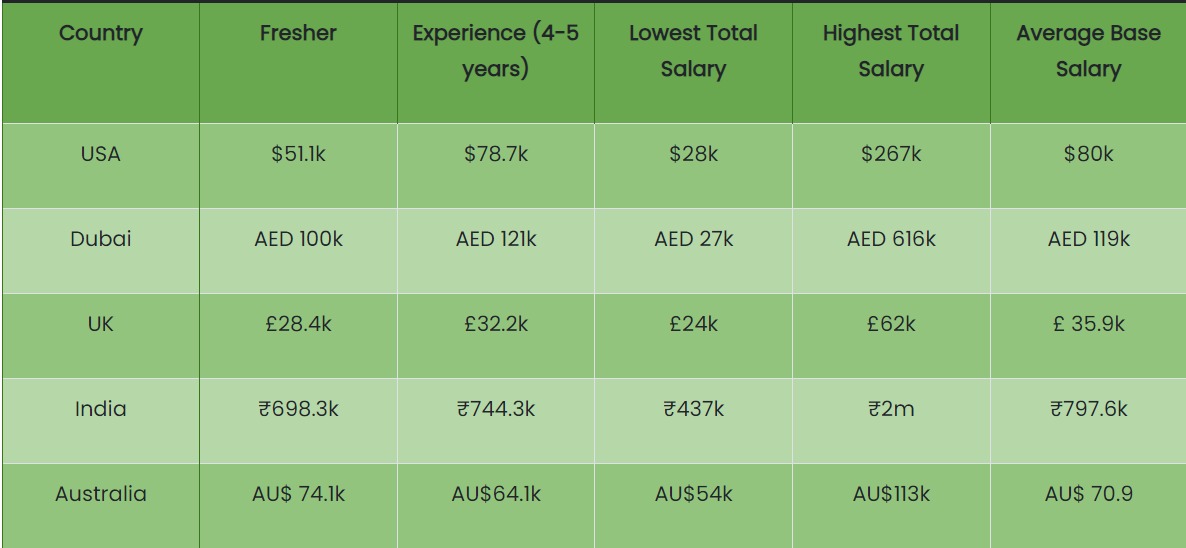Select the Highest Total Salary header
This screenshot has height=548, width=1186.
tap(890, 51)
